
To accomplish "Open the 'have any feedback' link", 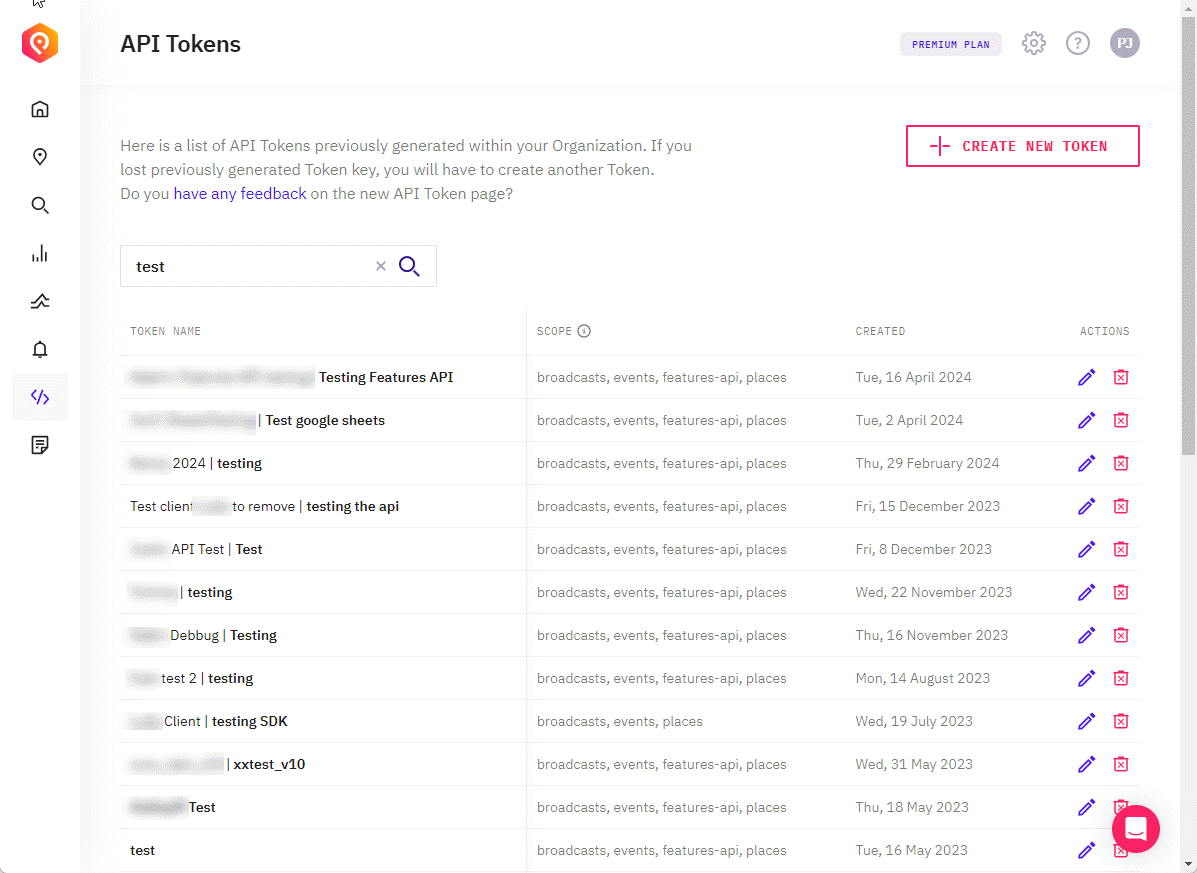I will 240,194.
